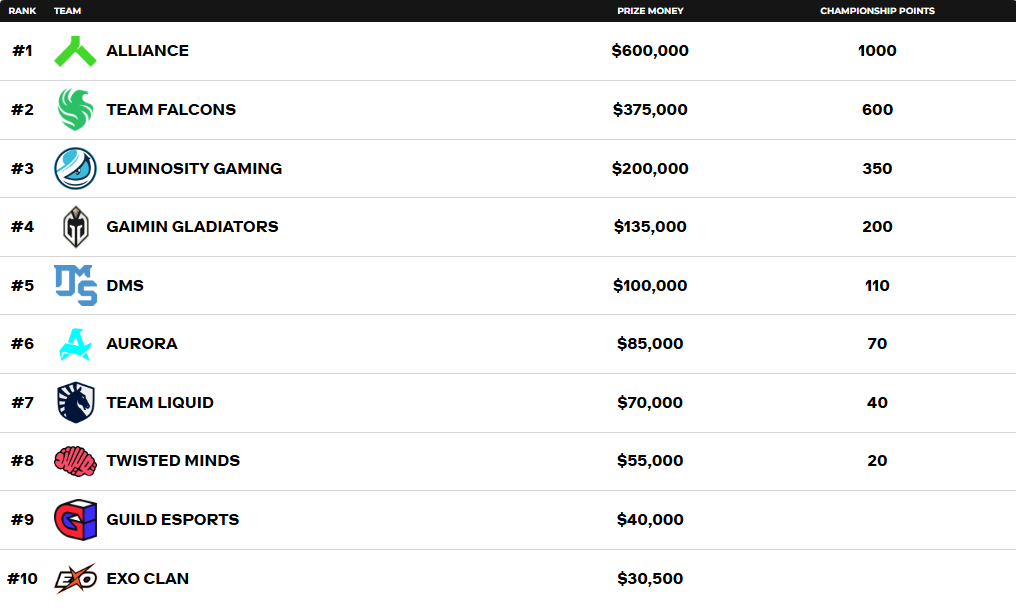Click the Aurora team logo
The width and height of the screenshot is (1016, 610).
point(75,344)
